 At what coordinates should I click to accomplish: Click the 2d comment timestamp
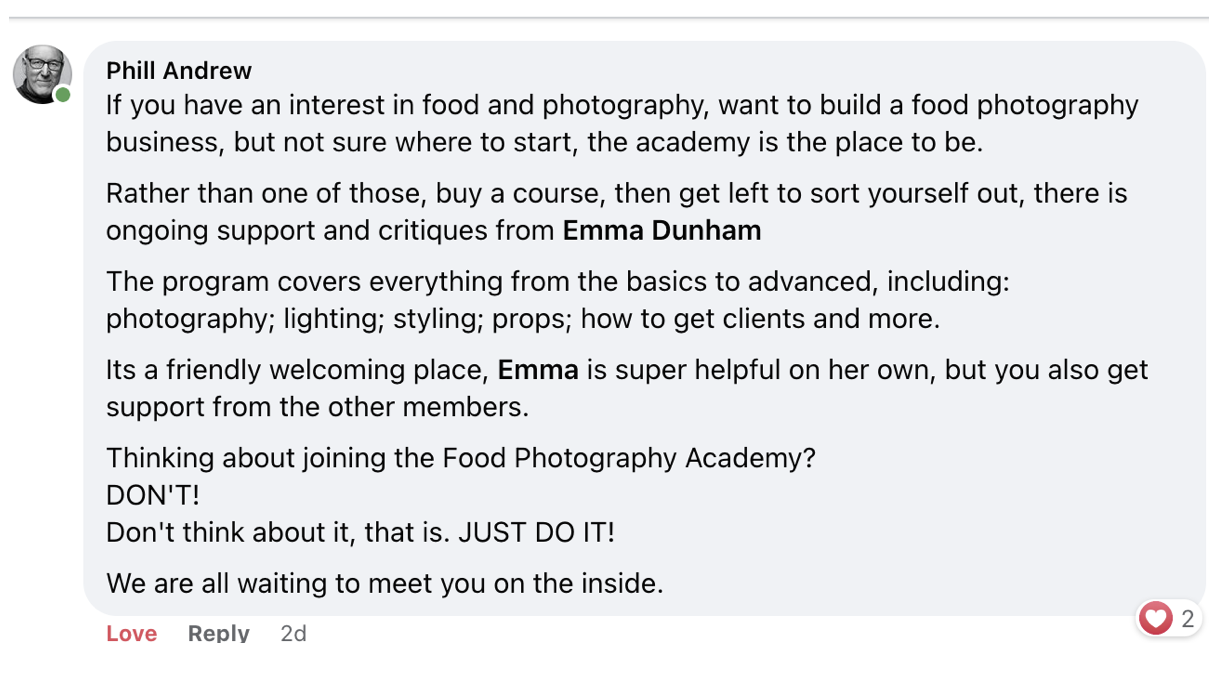pos(293,633)
